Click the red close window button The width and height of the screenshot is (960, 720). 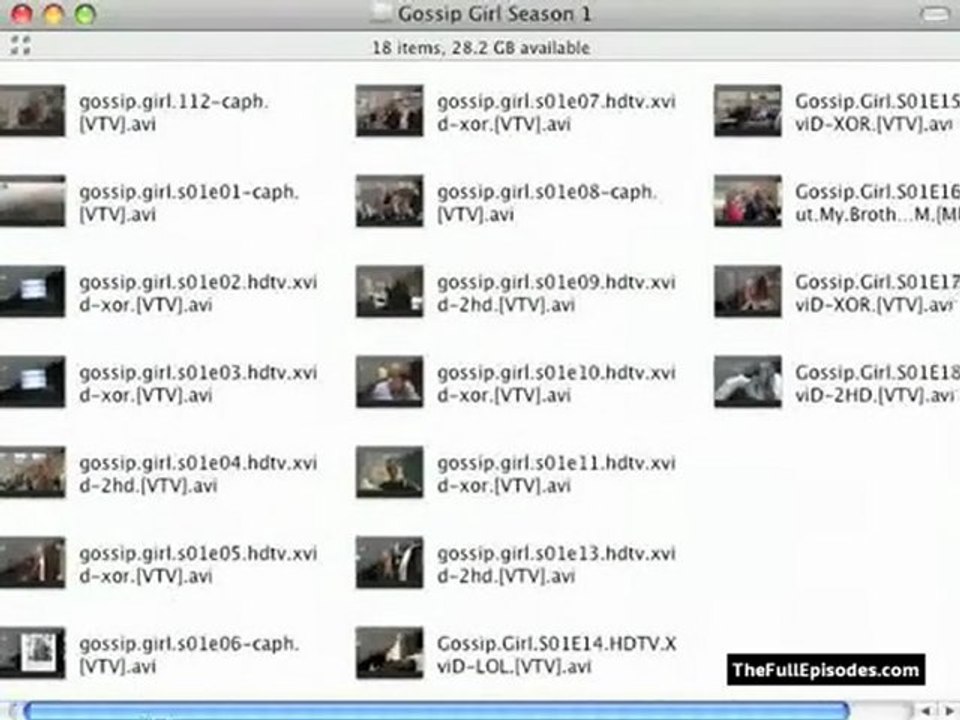(x=22, y=13)
